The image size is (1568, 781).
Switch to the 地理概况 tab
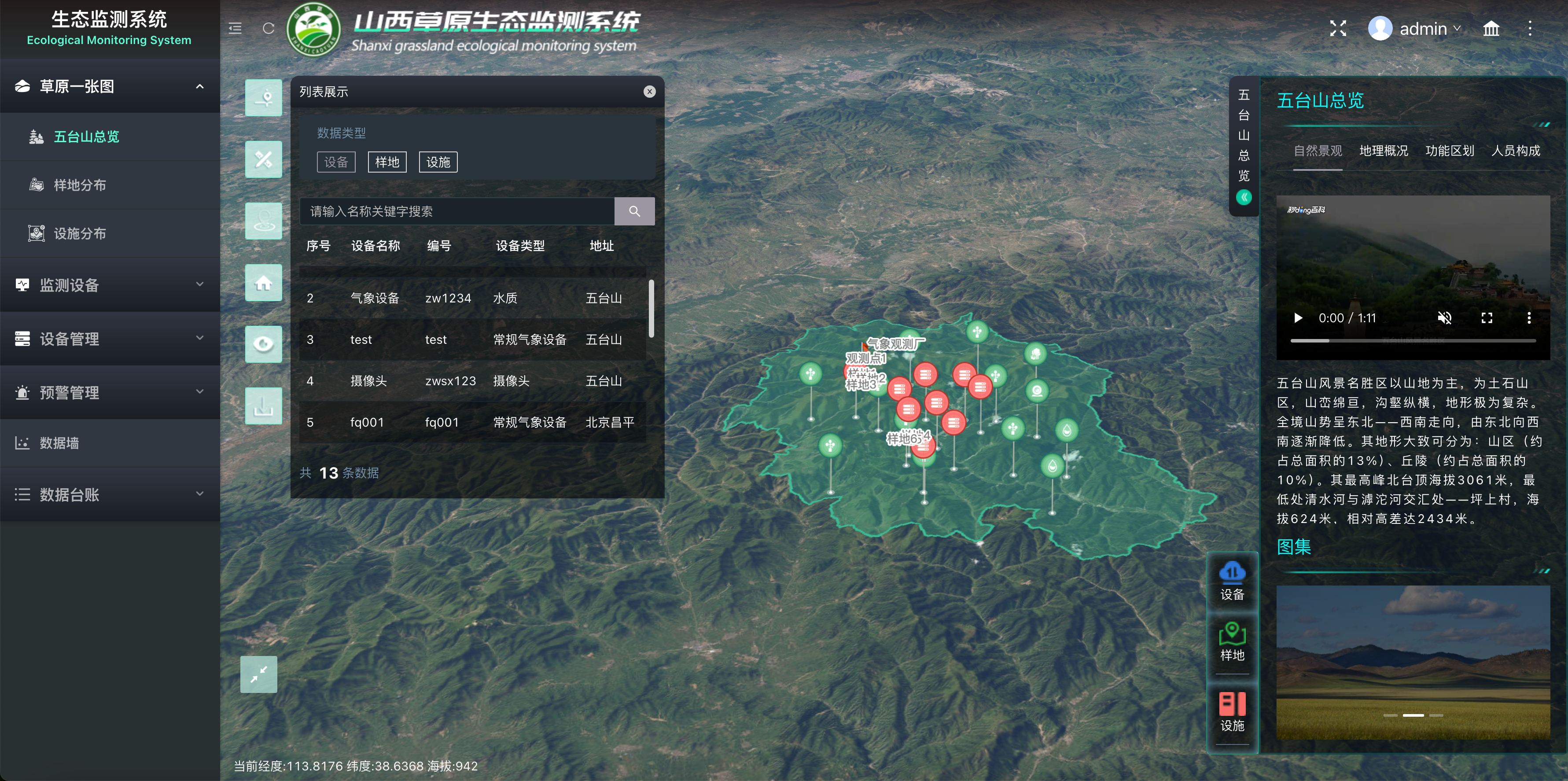1384,151
